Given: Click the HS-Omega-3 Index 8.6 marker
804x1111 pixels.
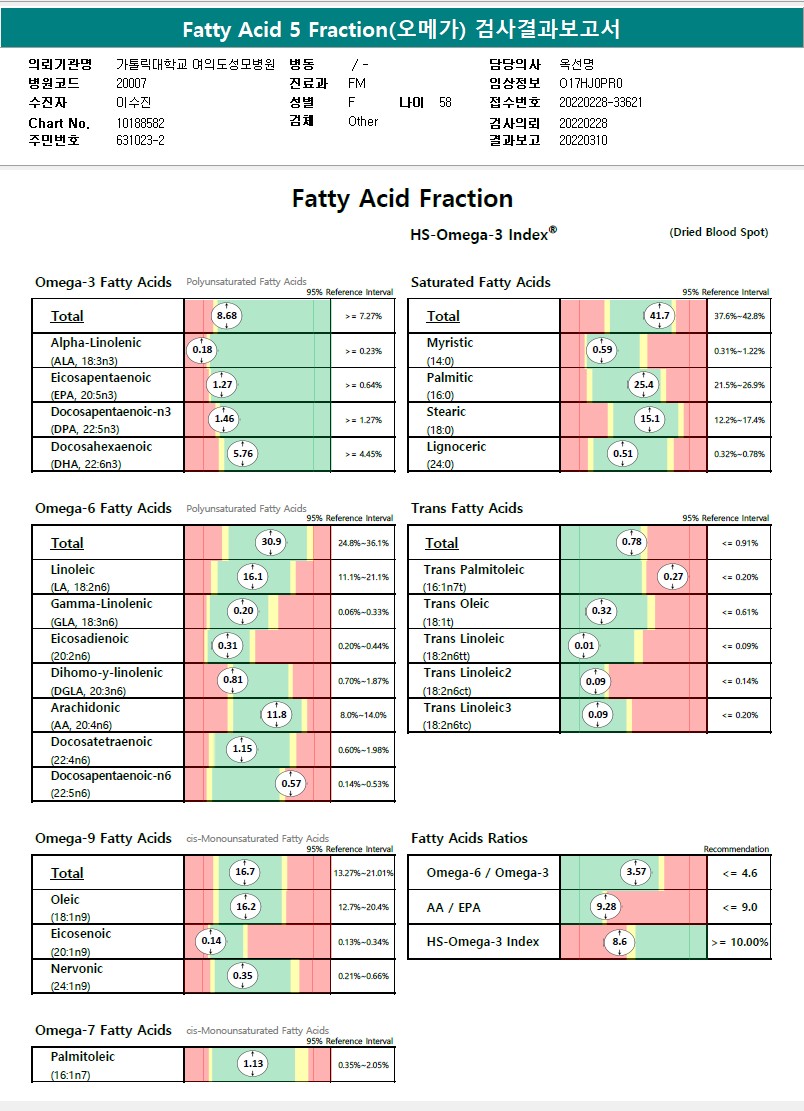Looking at the screenshot, I should pyautogui.click(x=619, y=941).
